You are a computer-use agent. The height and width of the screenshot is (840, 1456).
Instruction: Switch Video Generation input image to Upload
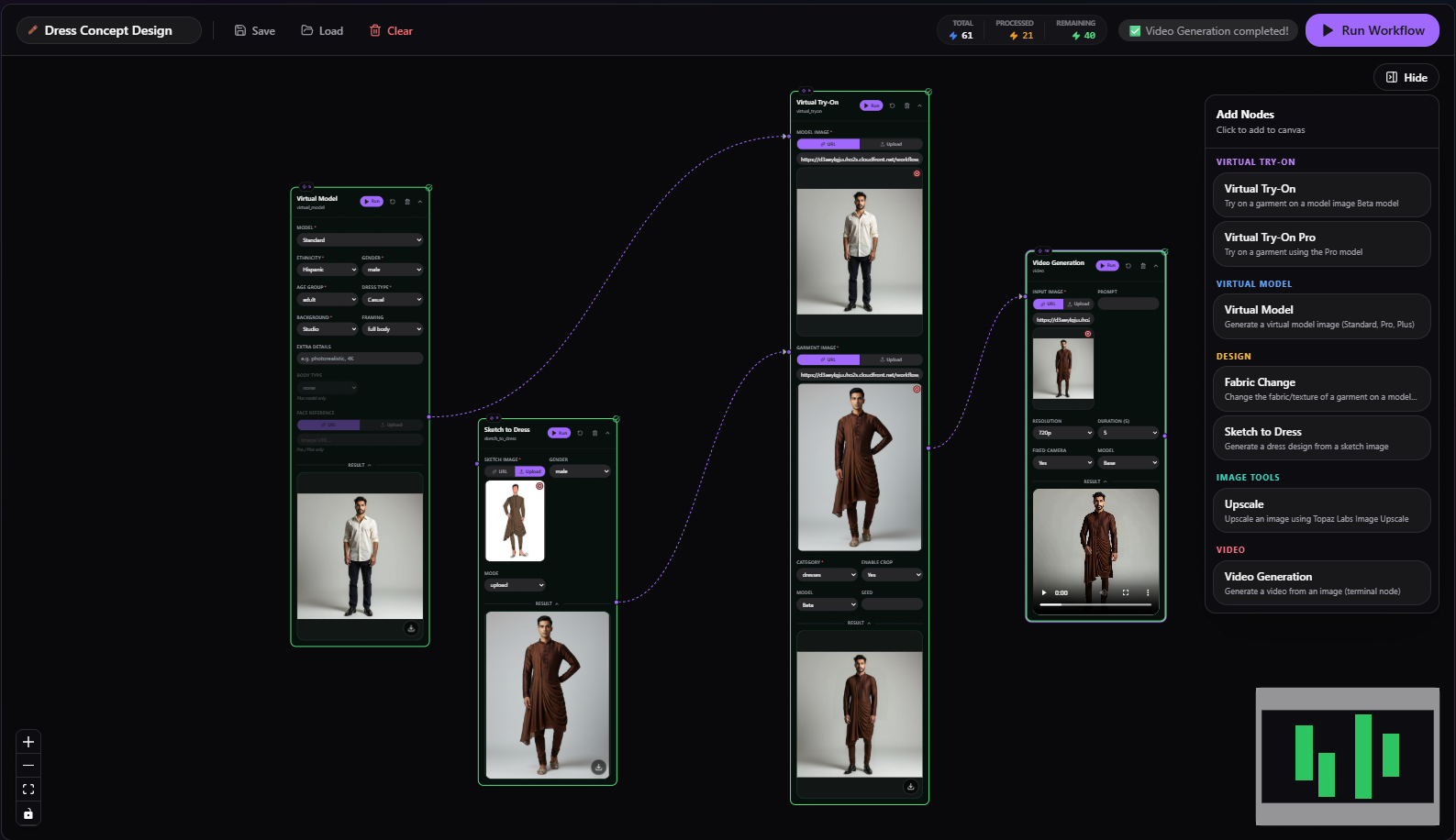click(x=1079, y=304)
